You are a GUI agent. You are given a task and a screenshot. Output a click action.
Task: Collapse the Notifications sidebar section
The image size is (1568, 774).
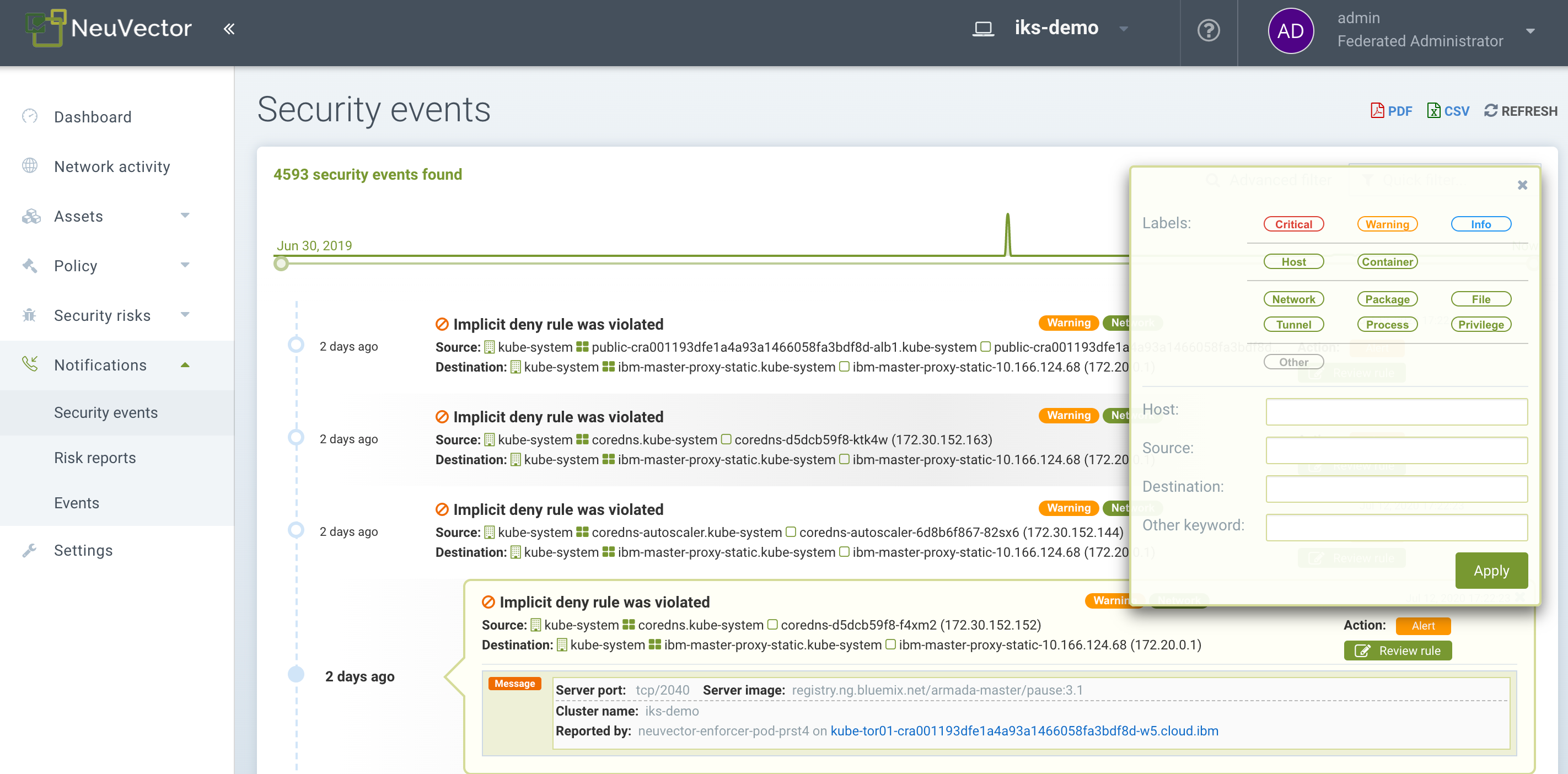click(x=185, y=364)
